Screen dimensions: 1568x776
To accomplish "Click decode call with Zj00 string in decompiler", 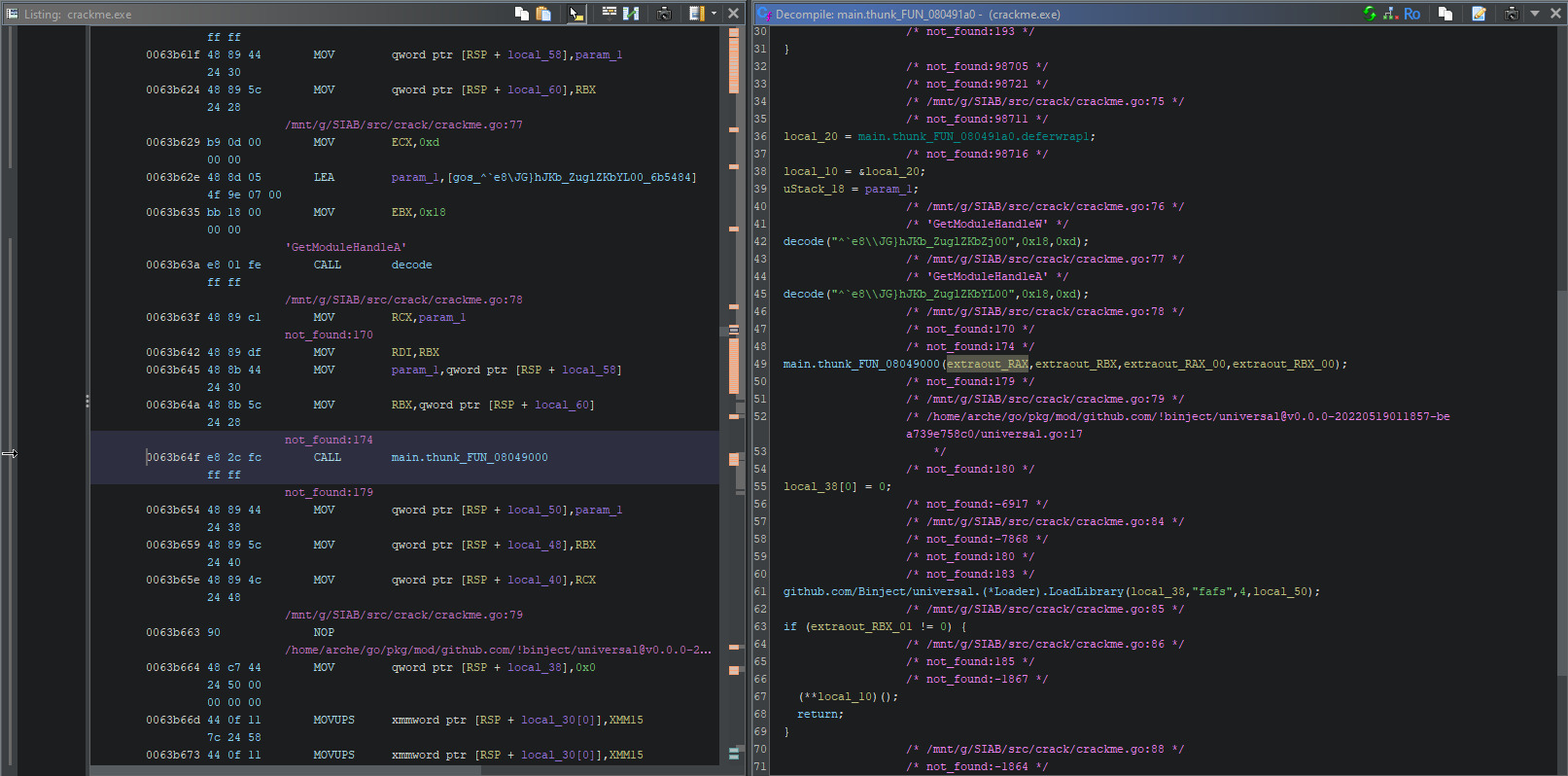I will (936, 241).
